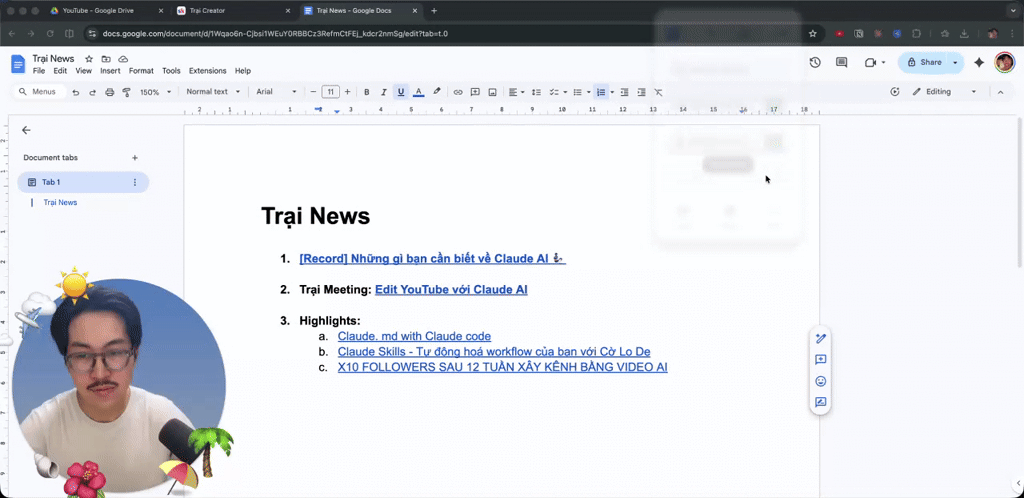Image resolution: width=1024 pixels, height=498 pixels.
Task: Expand bulleted list style arrow
Action: [x=588, y=92]
